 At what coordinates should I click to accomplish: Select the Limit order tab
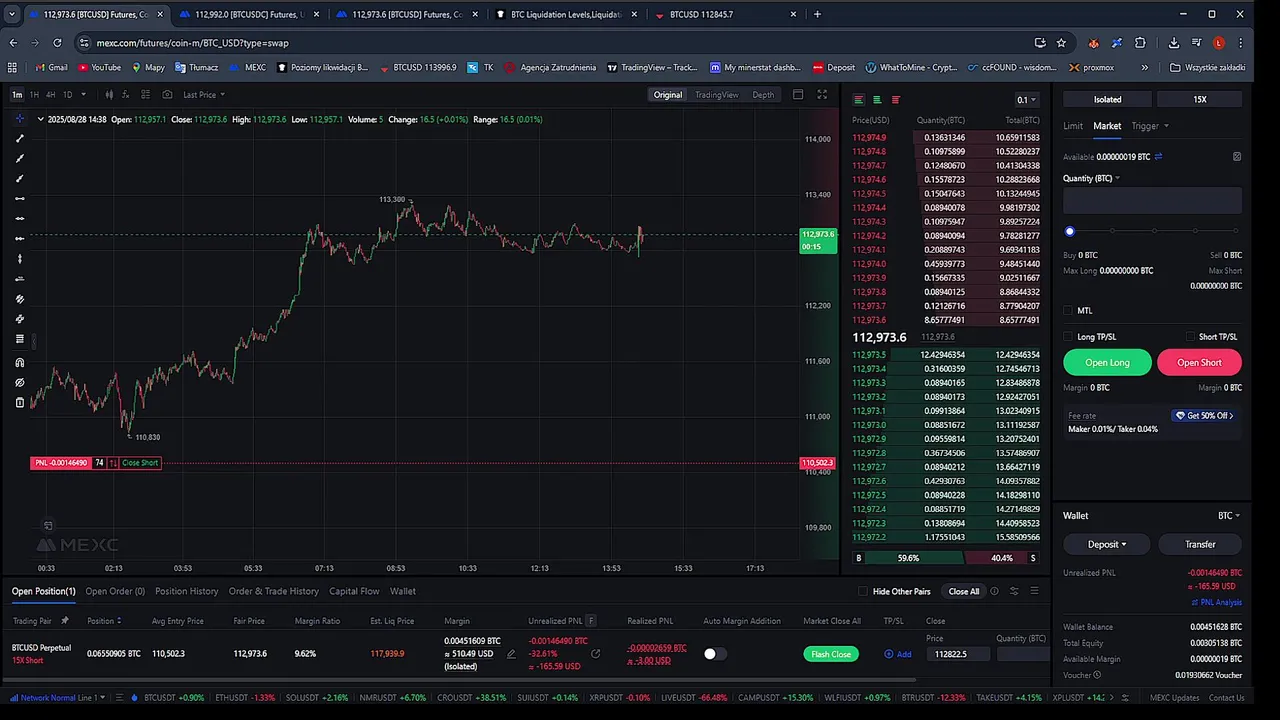pyautogui.click(x=1073, y=126)
